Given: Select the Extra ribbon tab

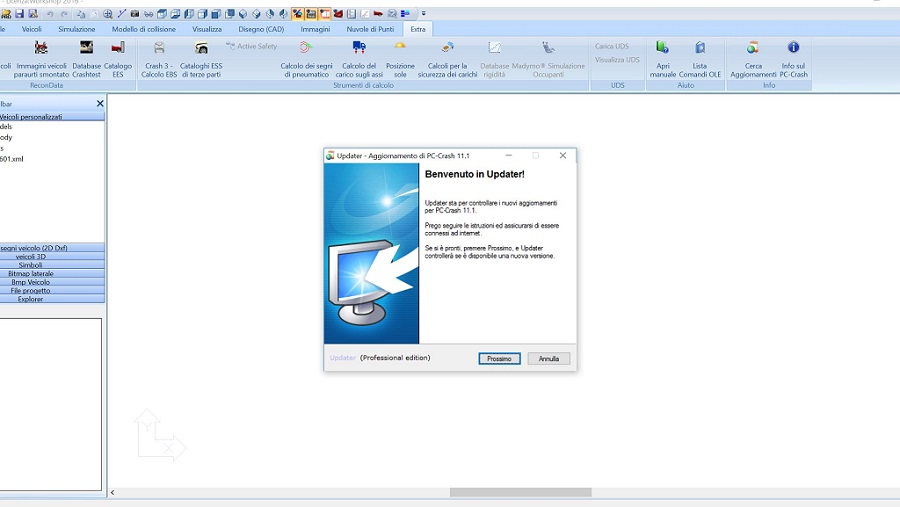Looking at the screenshot, I should tap(418, 29).
